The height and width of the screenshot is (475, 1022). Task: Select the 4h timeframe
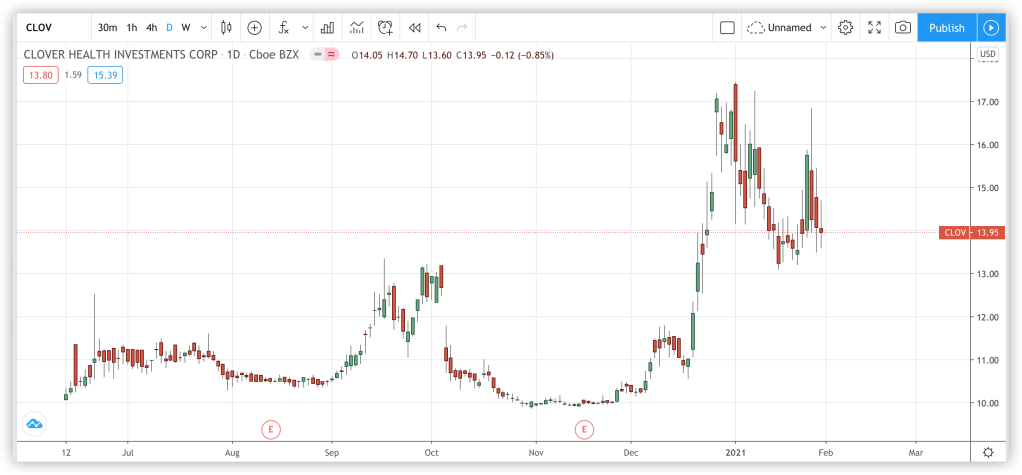[x=151, y=28]
